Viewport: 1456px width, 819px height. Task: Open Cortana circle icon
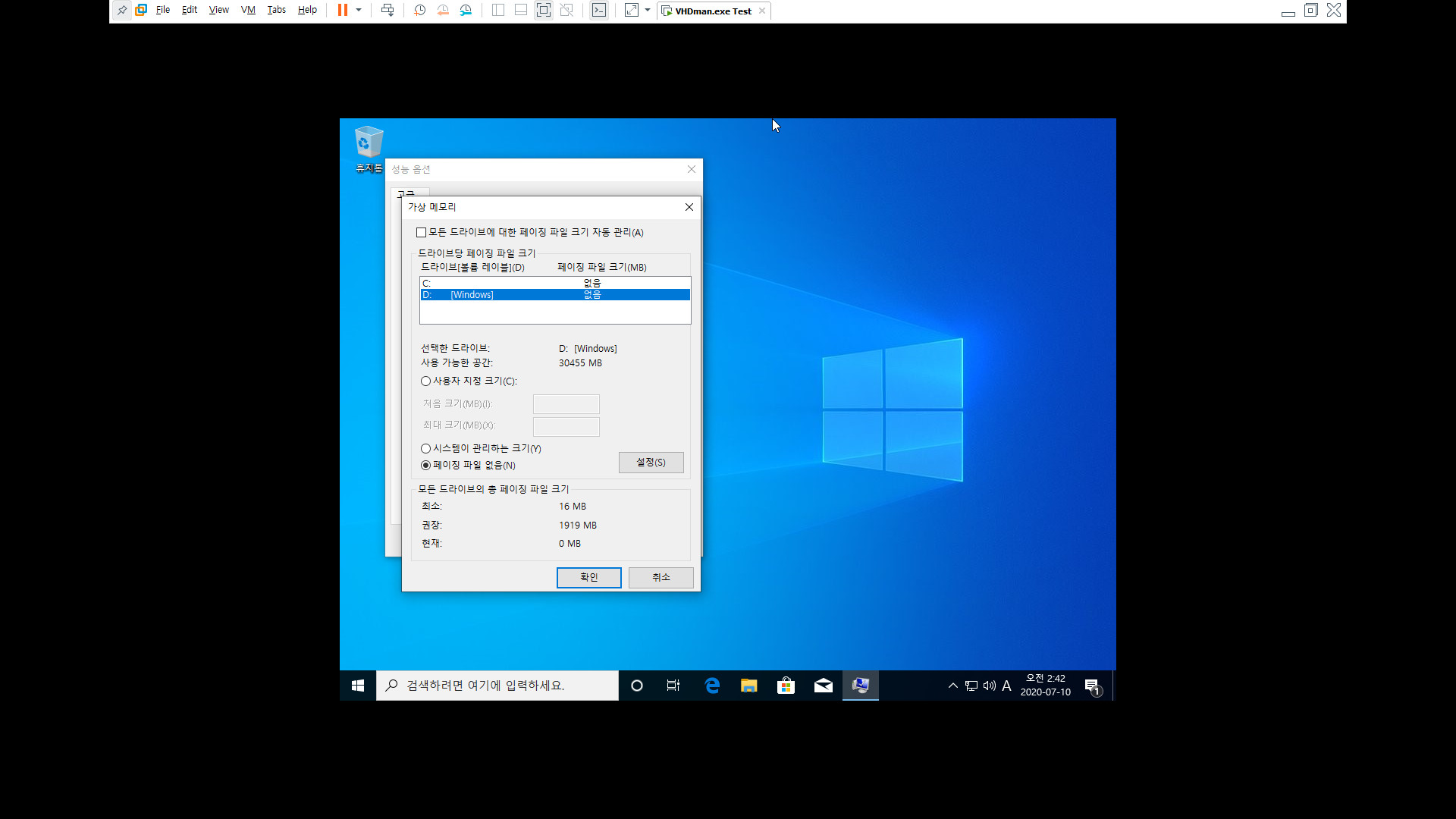[x=637, y=686]
